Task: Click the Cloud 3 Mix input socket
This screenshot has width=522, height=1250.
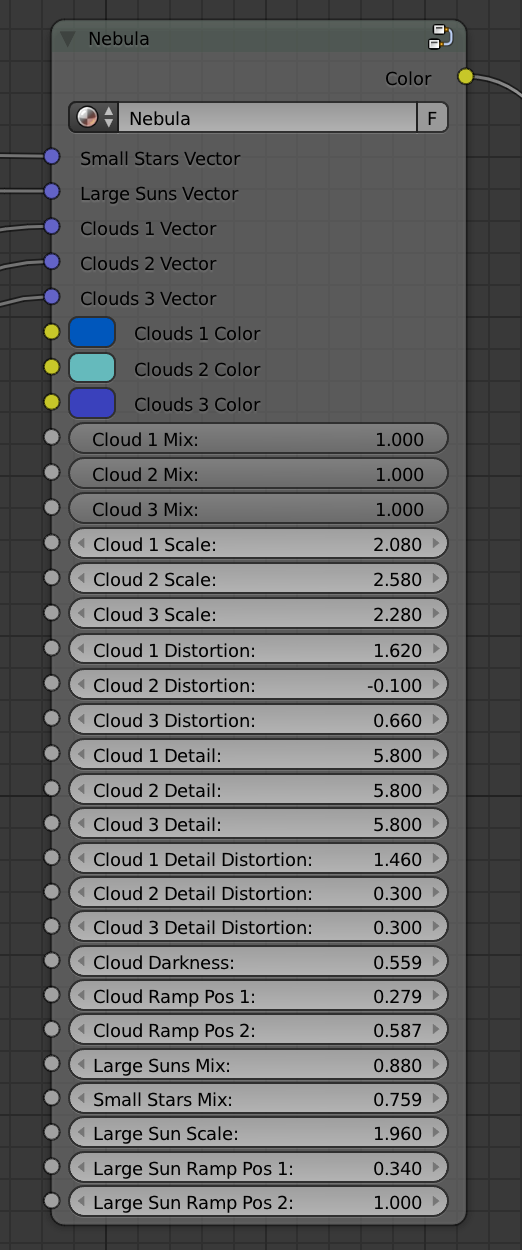Action: click(x=52, y=508)
